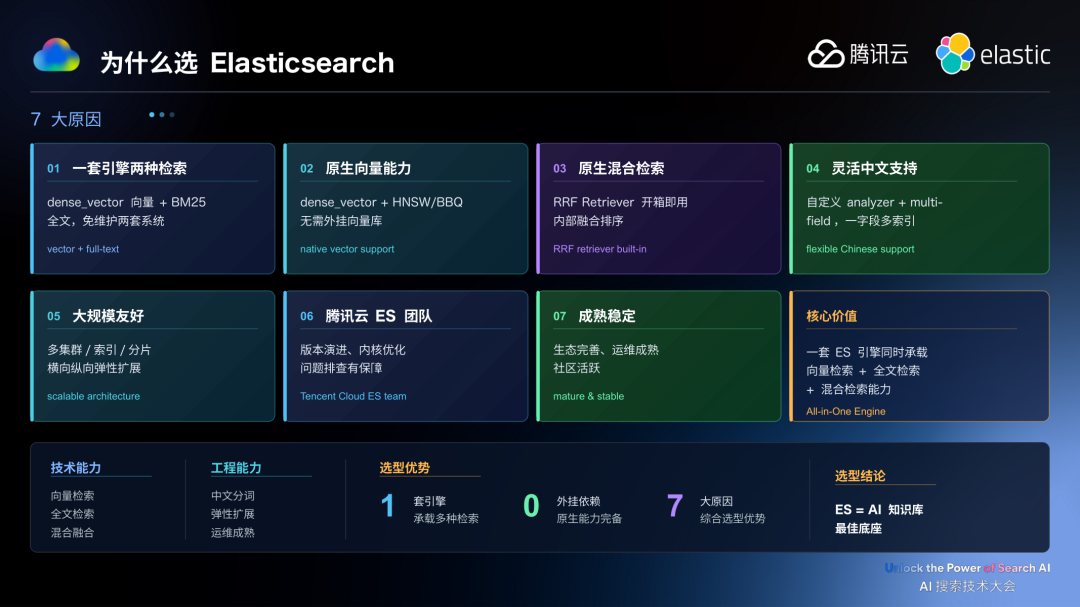Click the mature & stable caption
Viewport: 1080px width, 607px height.
click(x=588, y=396)
